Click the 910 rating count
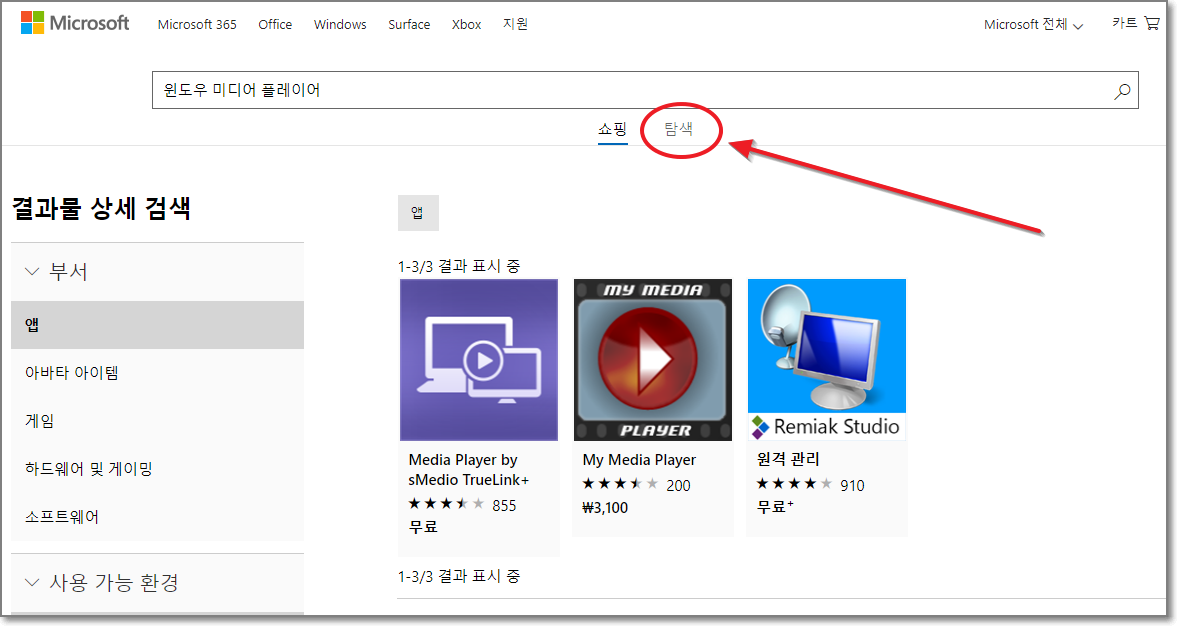 pyautogui.click(x=852, y=486)
